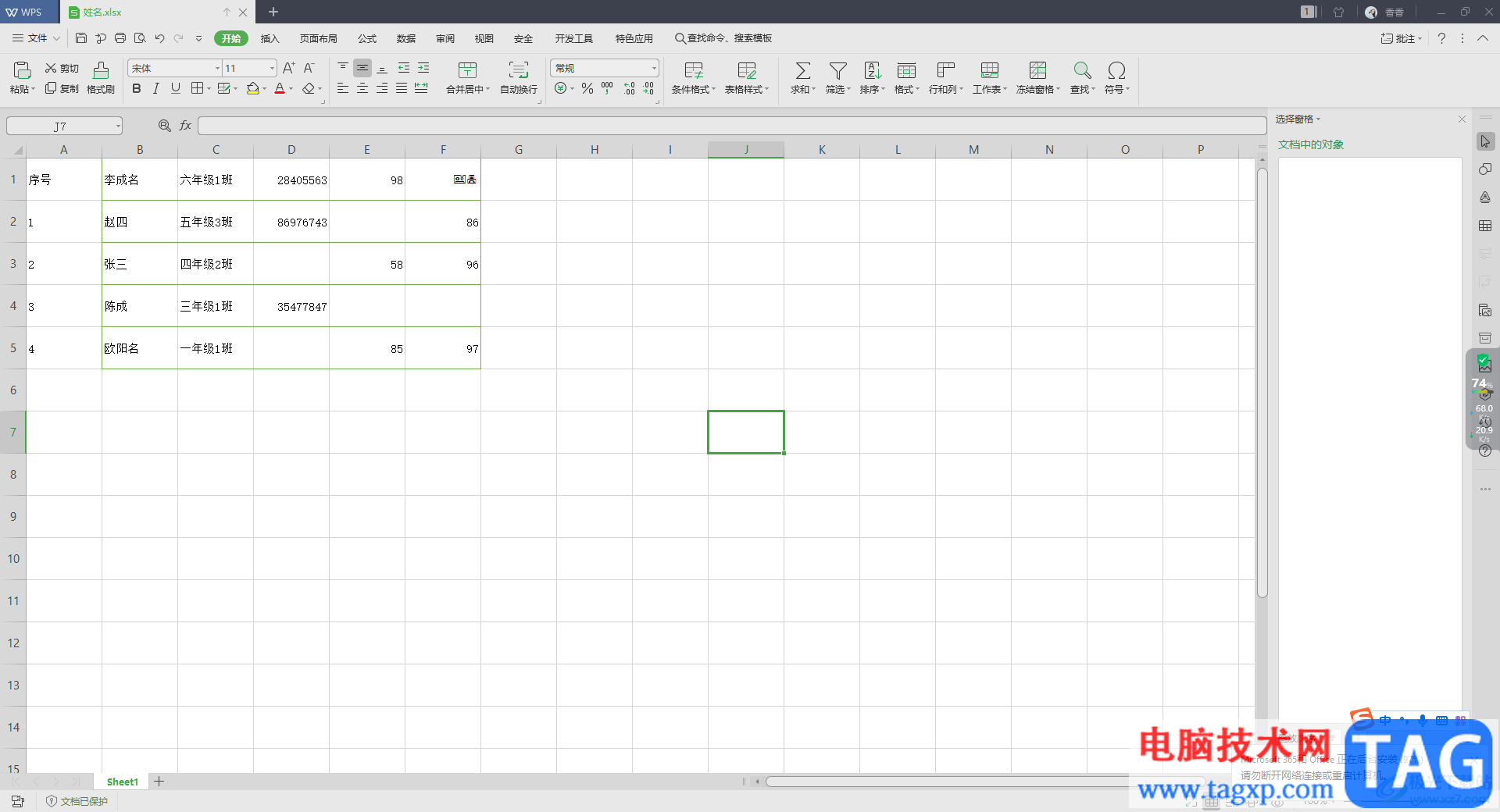Click the Merge and Center icon
This screenshot has height=812, width=1500.
pos(467,70)
